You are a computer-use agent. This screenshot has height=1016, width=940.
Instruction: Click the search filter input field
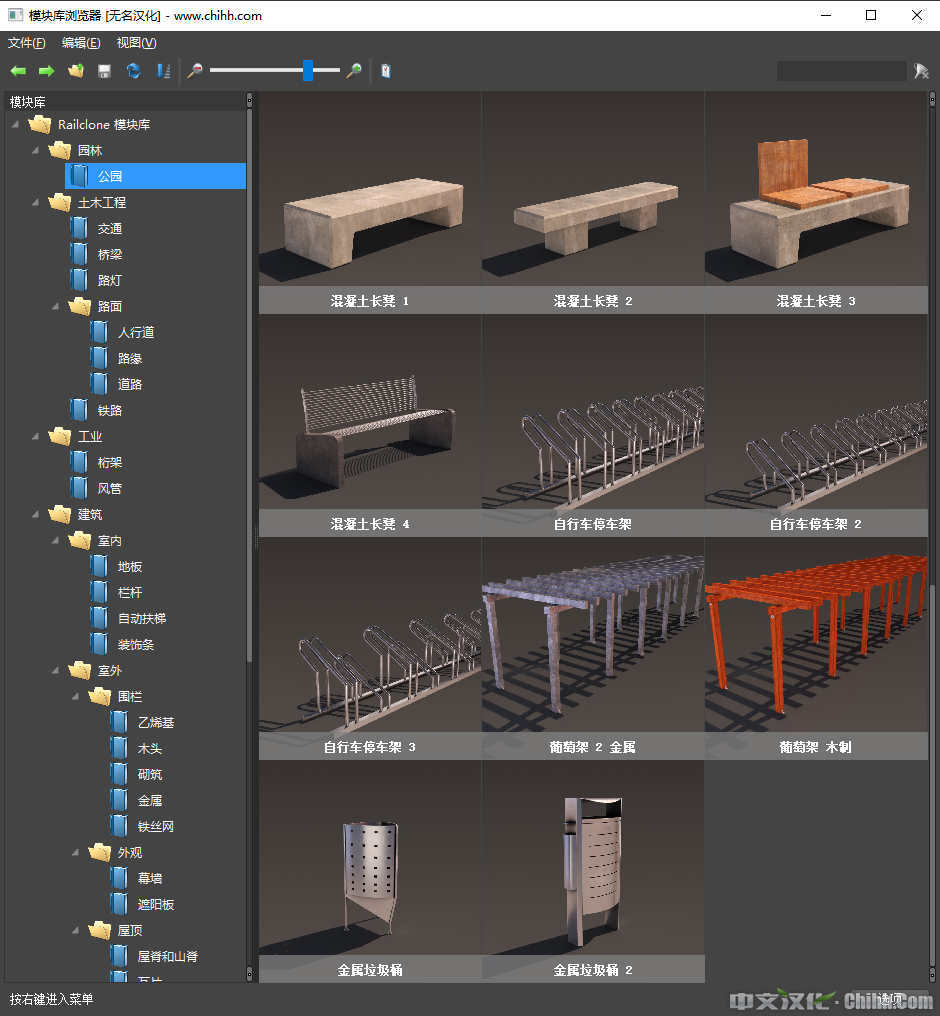pos(841,71)
